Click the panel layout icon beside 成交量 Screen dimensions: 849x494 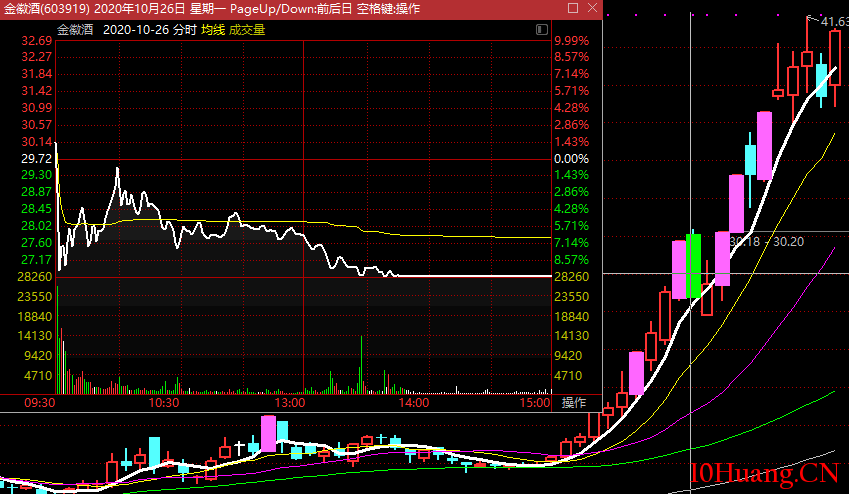(x=541, y=30)
